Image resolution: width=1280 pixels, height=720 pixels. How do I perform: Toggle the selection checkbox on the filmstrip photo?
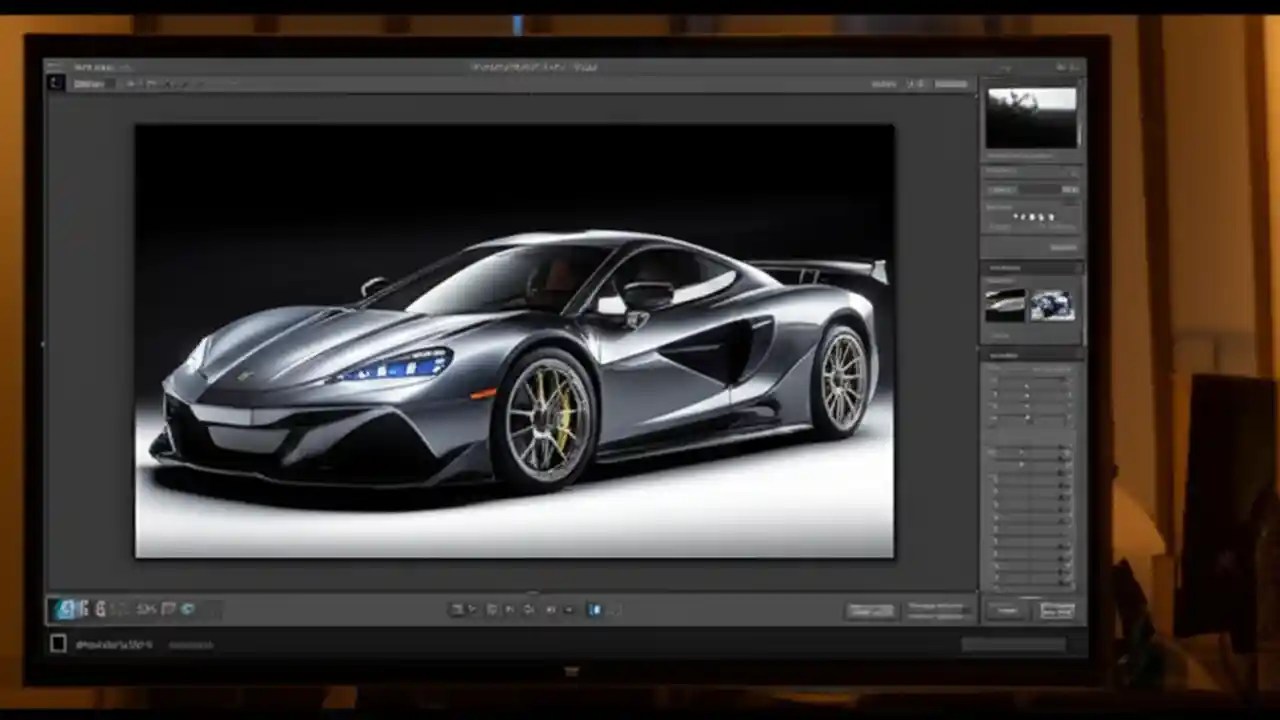click(x=58, y=643)
